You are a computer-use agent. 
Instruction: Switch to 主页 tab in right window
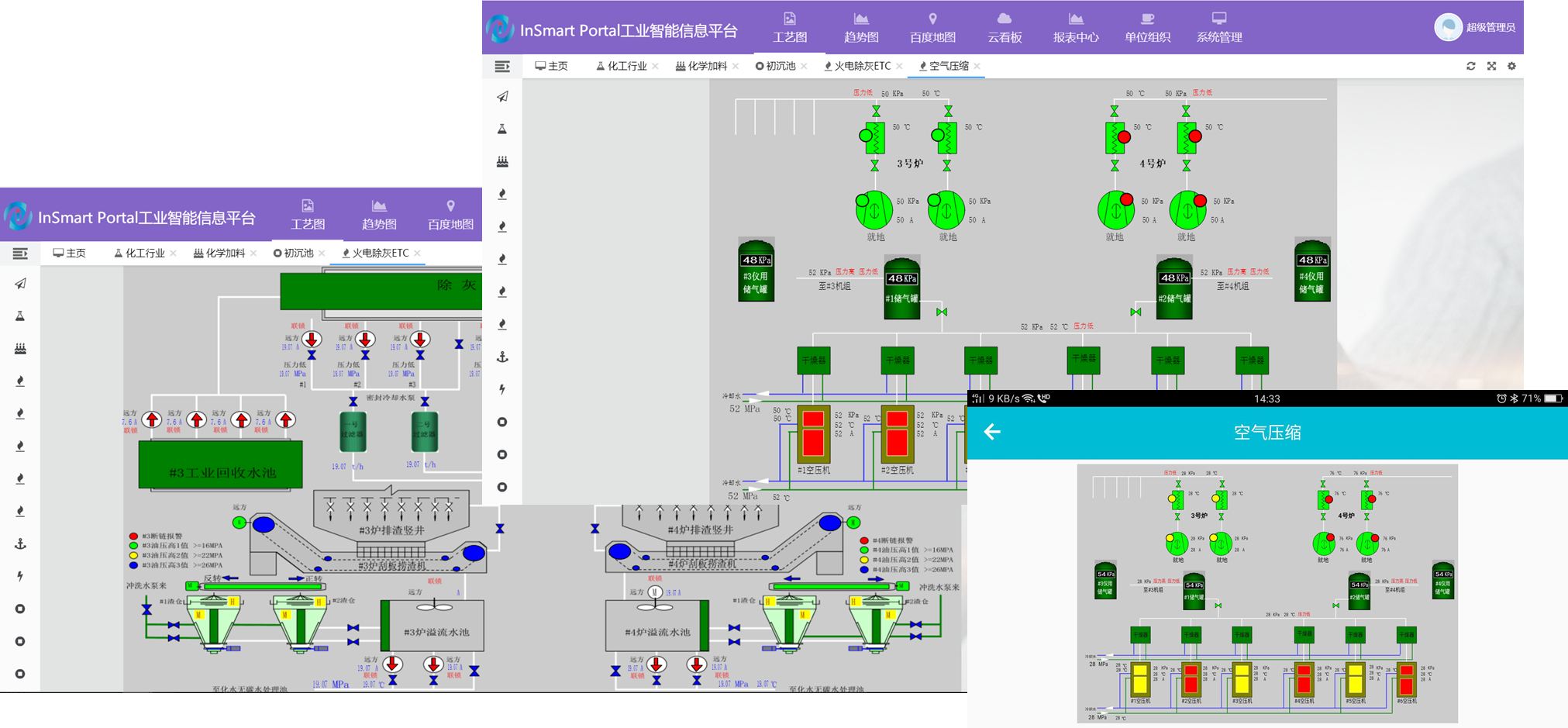point(551,66)
